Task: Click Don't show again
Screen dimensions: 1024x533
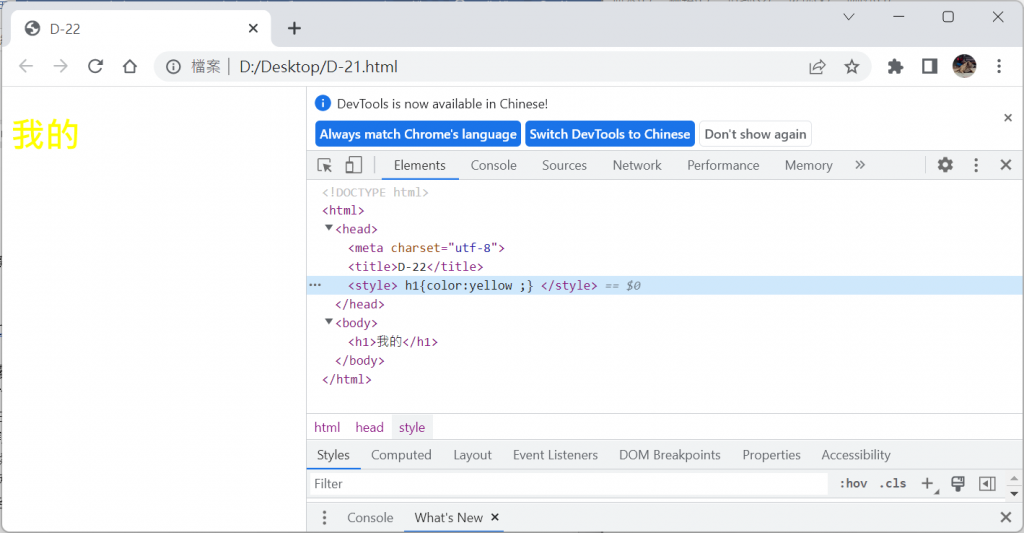Action: tap(755, 134)
